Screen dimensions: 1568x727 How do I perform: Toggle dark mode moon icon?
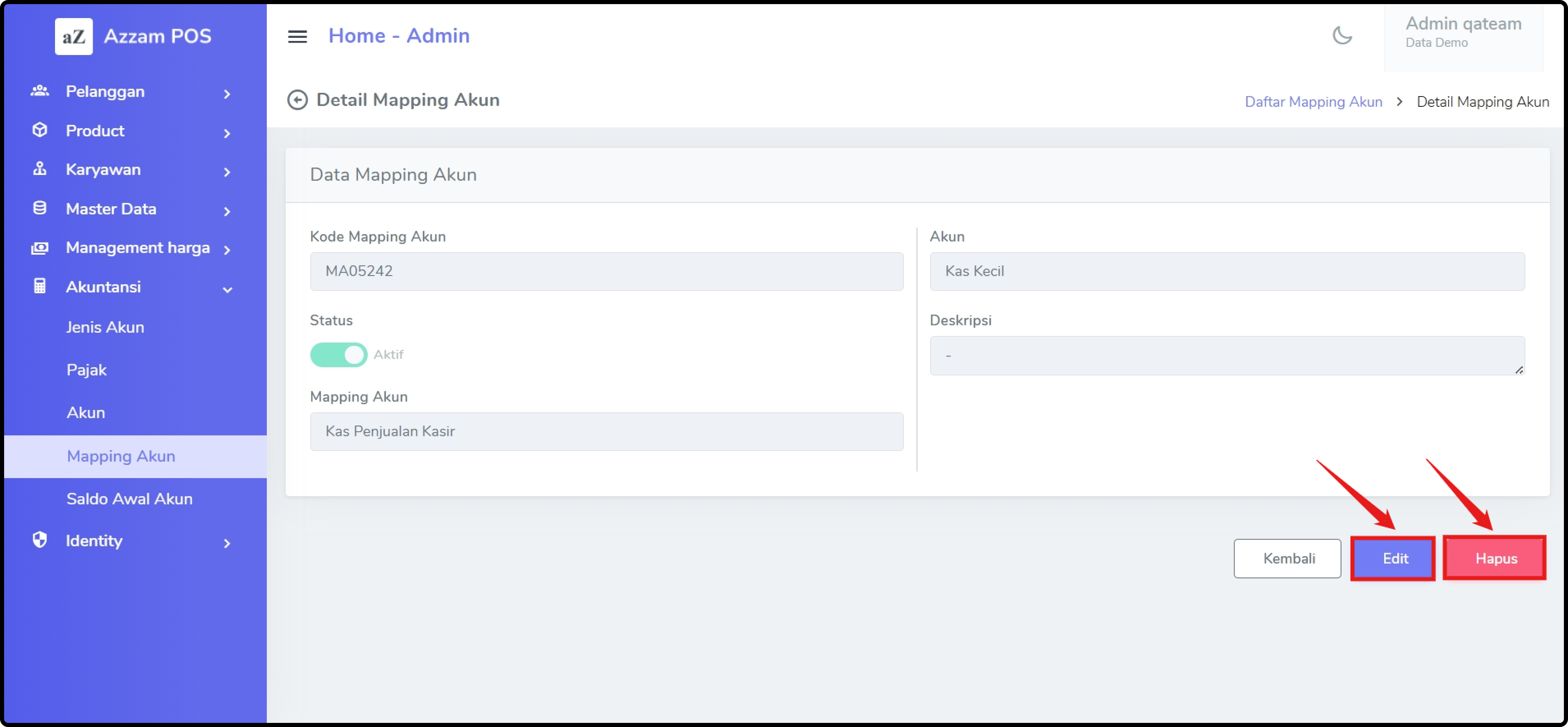pyautogui.click(x=1341, y=35)
